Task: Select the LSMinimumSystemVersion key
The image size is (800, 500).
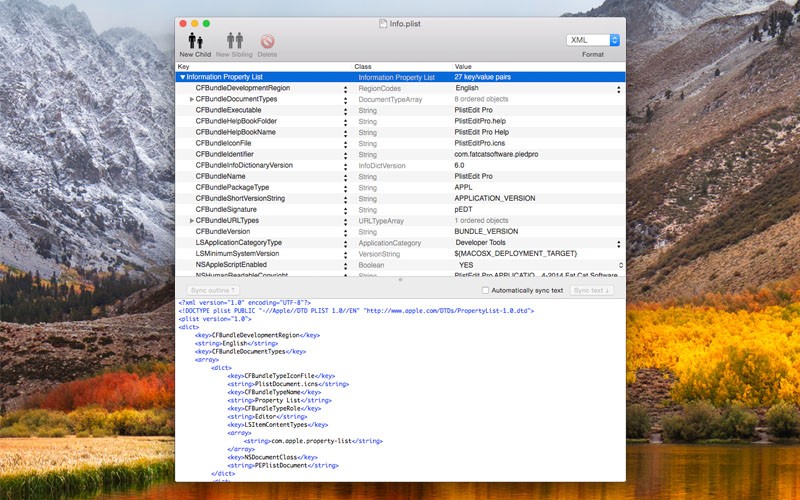Action: coord(237,254)
